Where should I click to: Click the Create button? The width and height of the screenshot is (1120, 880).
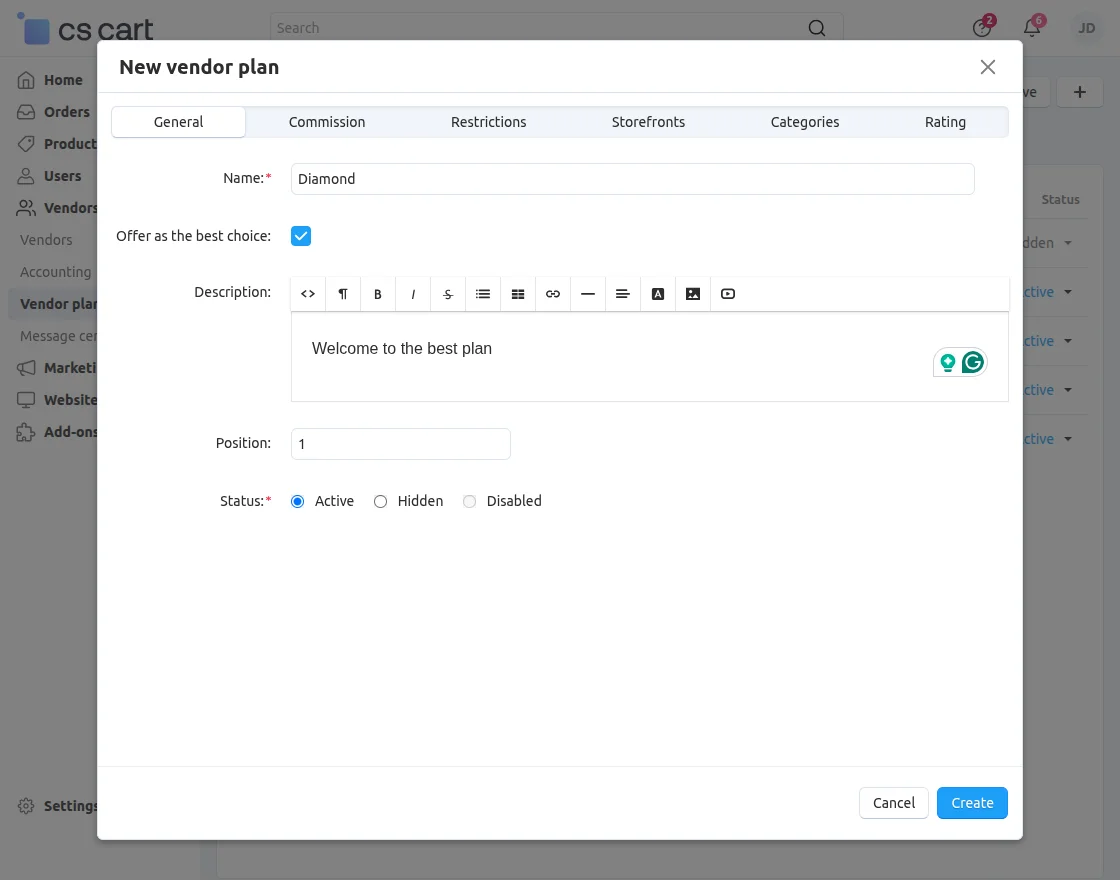pos(971,803)
